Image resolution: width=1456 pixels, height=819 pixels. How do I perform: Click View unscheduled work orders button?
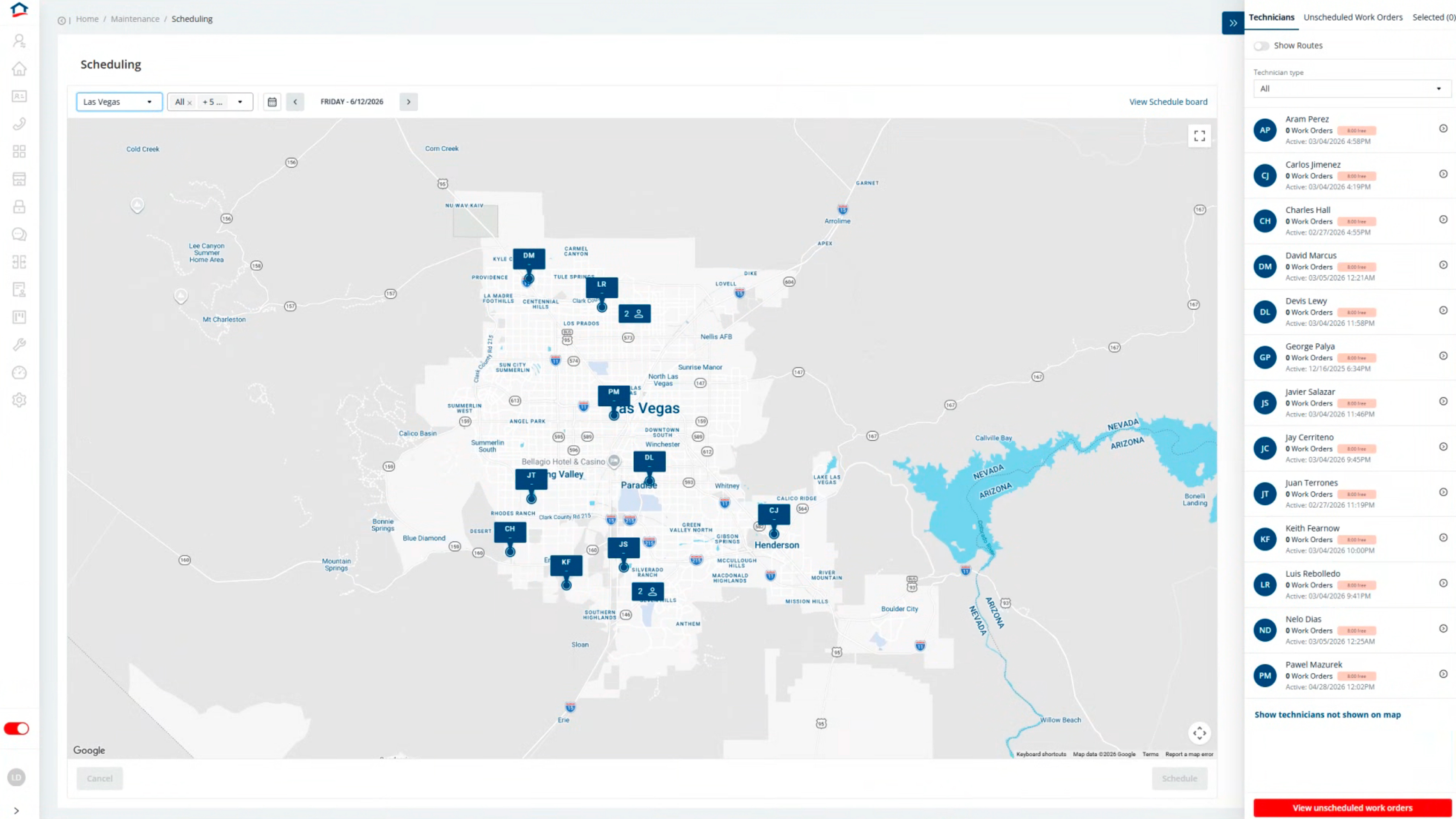click(x=1353, y=808)
